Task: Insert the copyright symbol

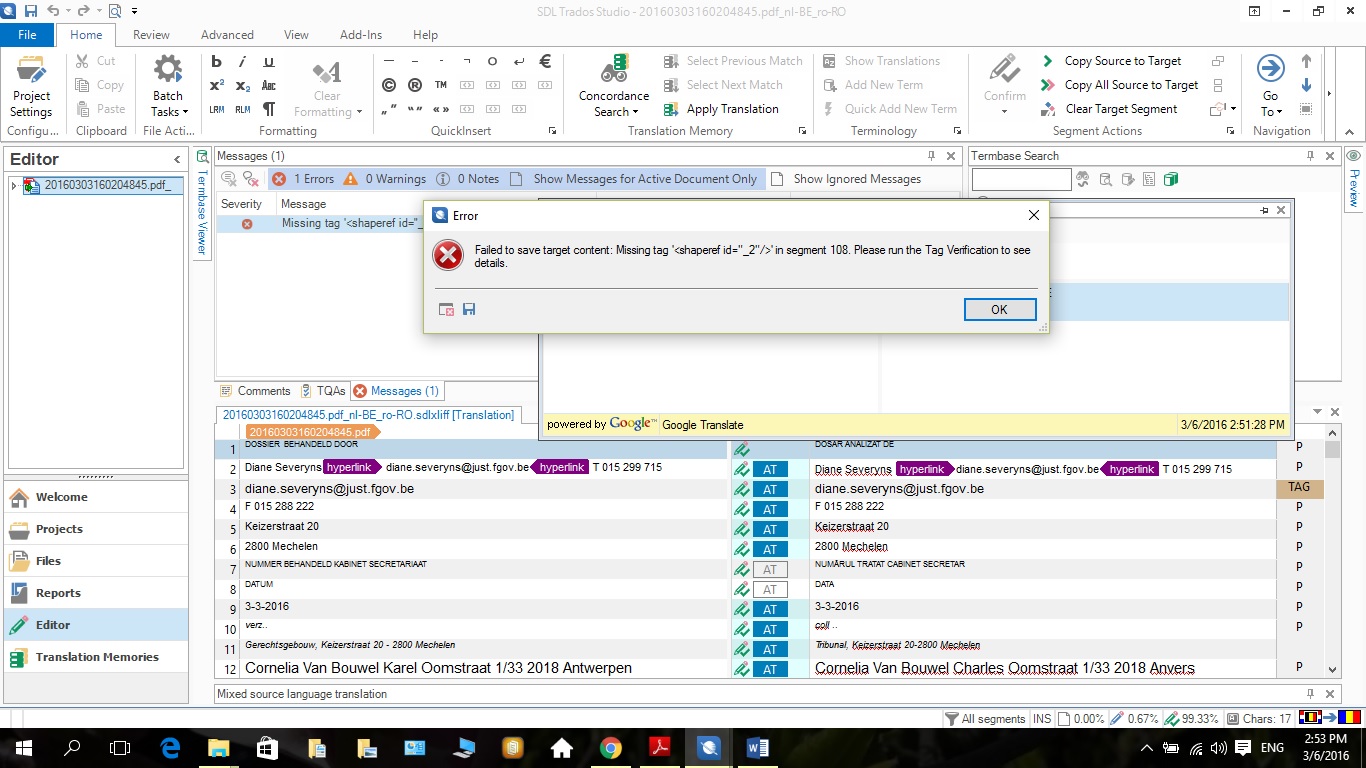Action: pyautogui.click(x=389, y=85)
